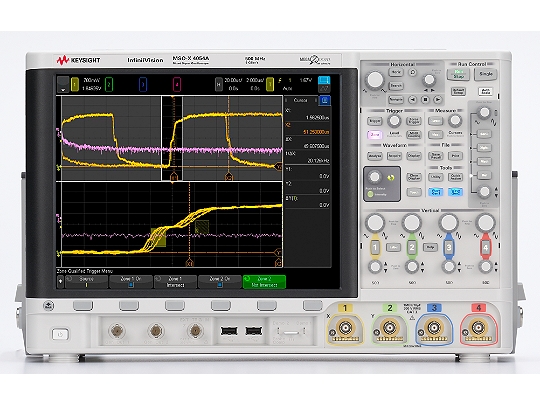Click the large Horizontal scale knob

375,80
